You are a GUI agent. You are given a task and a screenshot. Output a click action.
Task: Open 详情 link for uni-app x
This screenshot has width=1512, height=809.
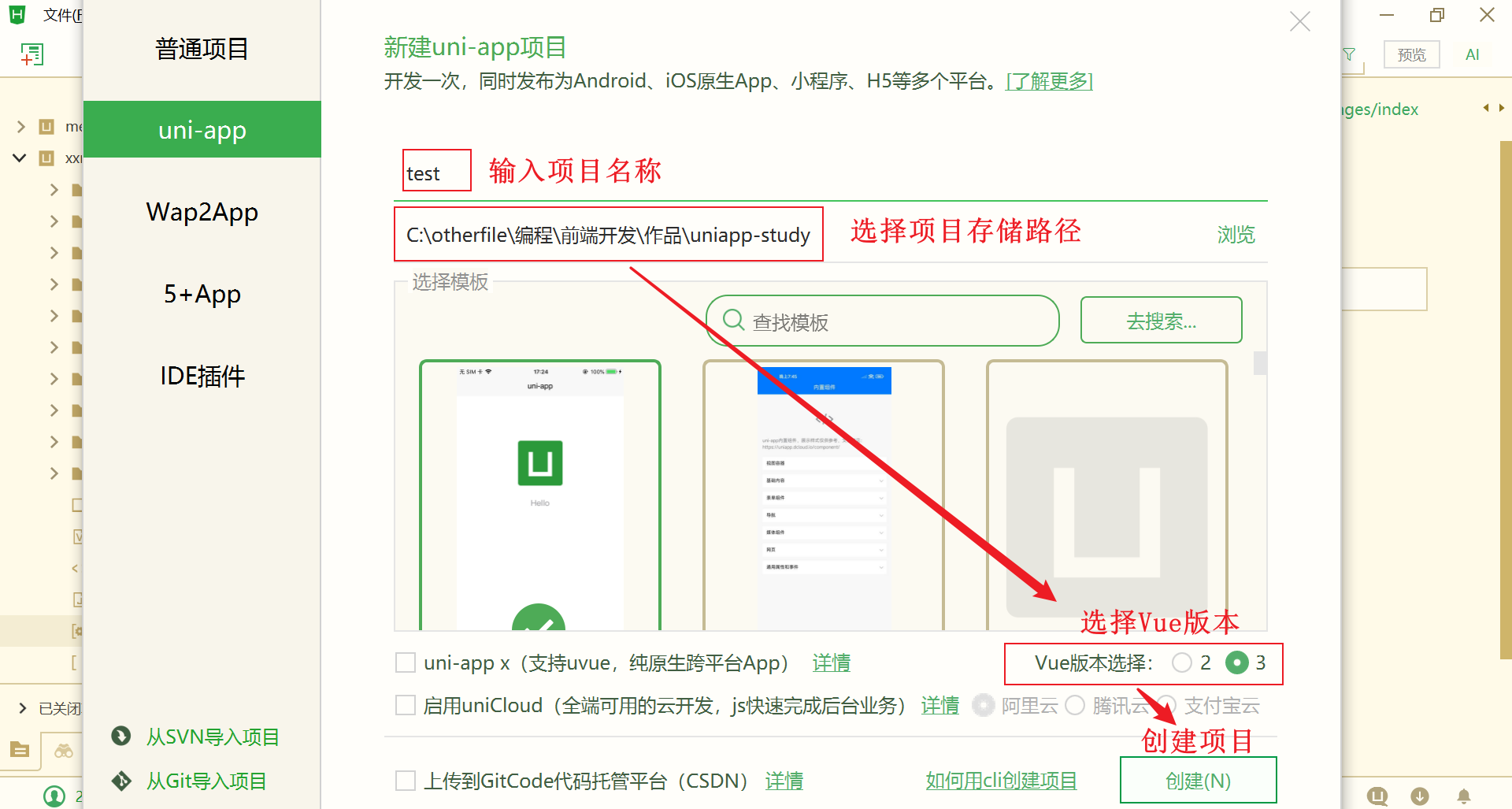click(x=832, y=663)
